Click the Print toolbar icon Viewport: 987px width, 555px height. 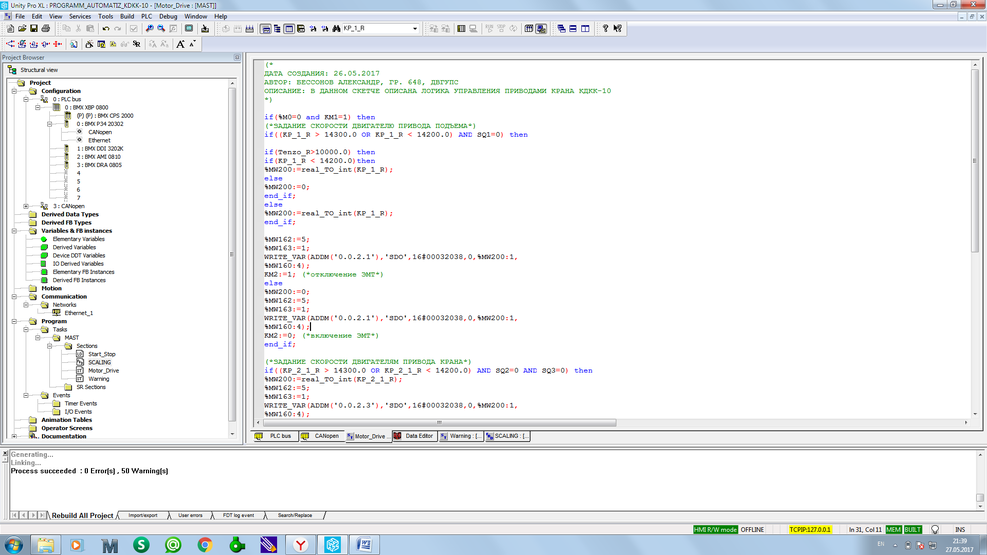46,29
